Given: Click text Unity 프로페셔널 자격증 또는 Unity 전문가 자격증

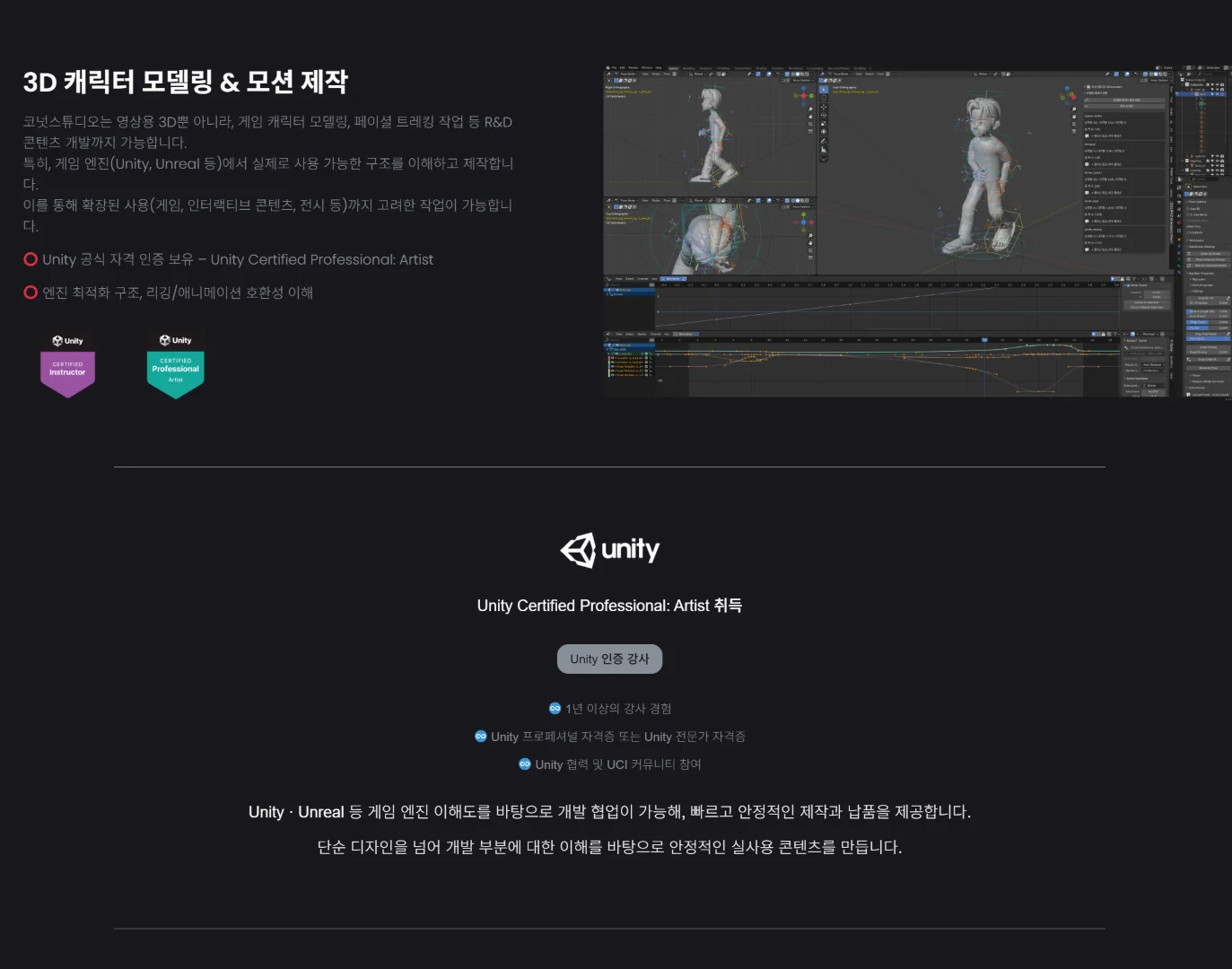Looking at the screenshot, I should pos(618,736).
